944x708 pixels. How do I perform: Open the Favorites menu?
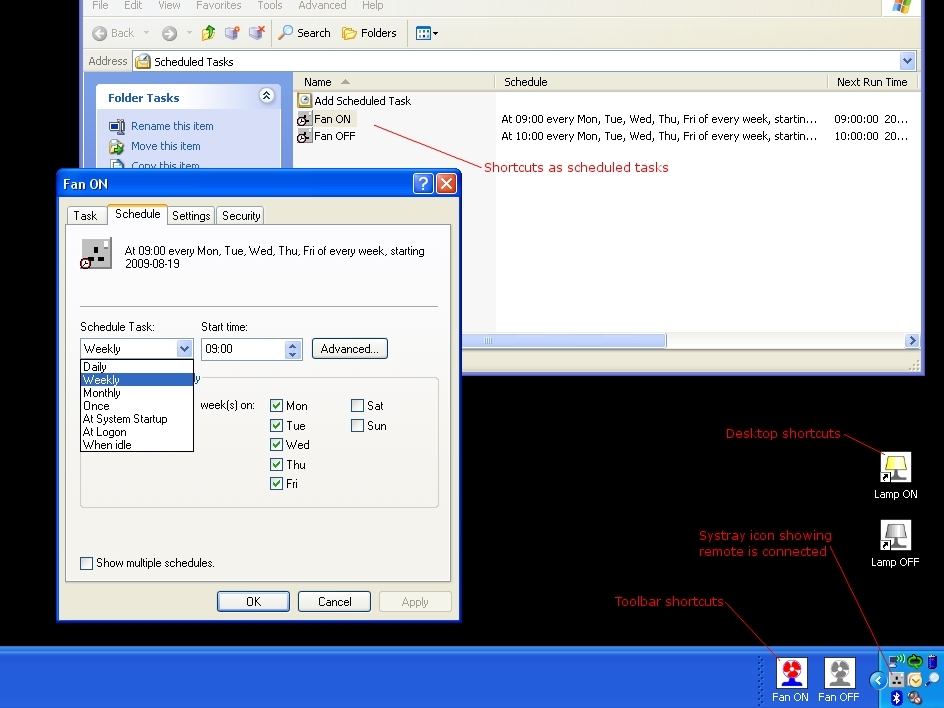[219, 5]
